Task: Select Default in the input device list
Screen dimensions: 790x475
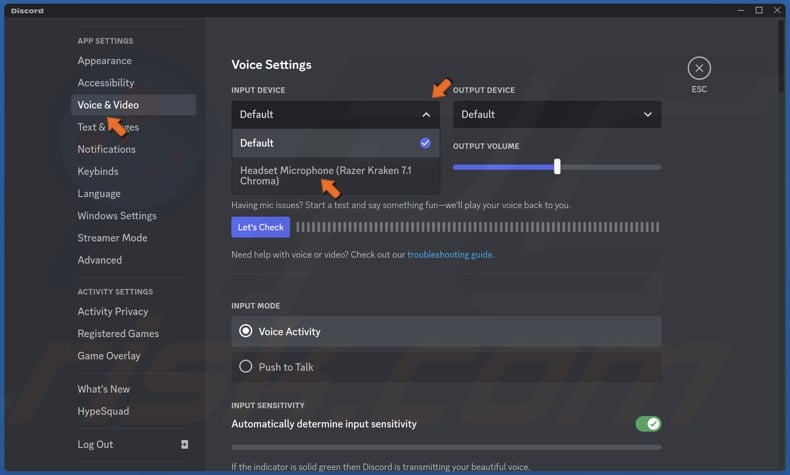Action: [336, 143]
